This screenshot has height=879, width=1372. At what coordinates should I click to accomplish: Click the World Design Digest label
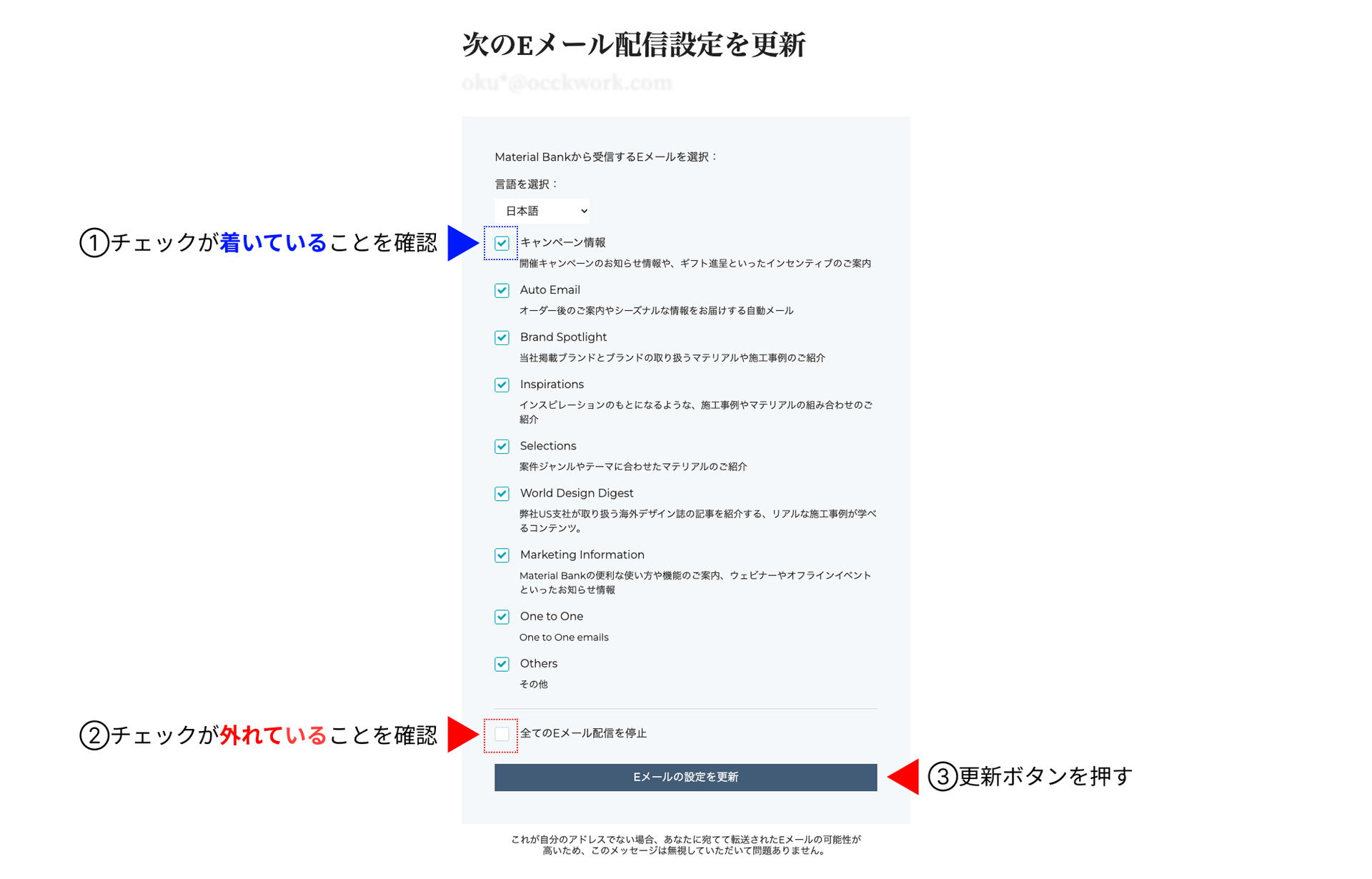coord(576,493)
